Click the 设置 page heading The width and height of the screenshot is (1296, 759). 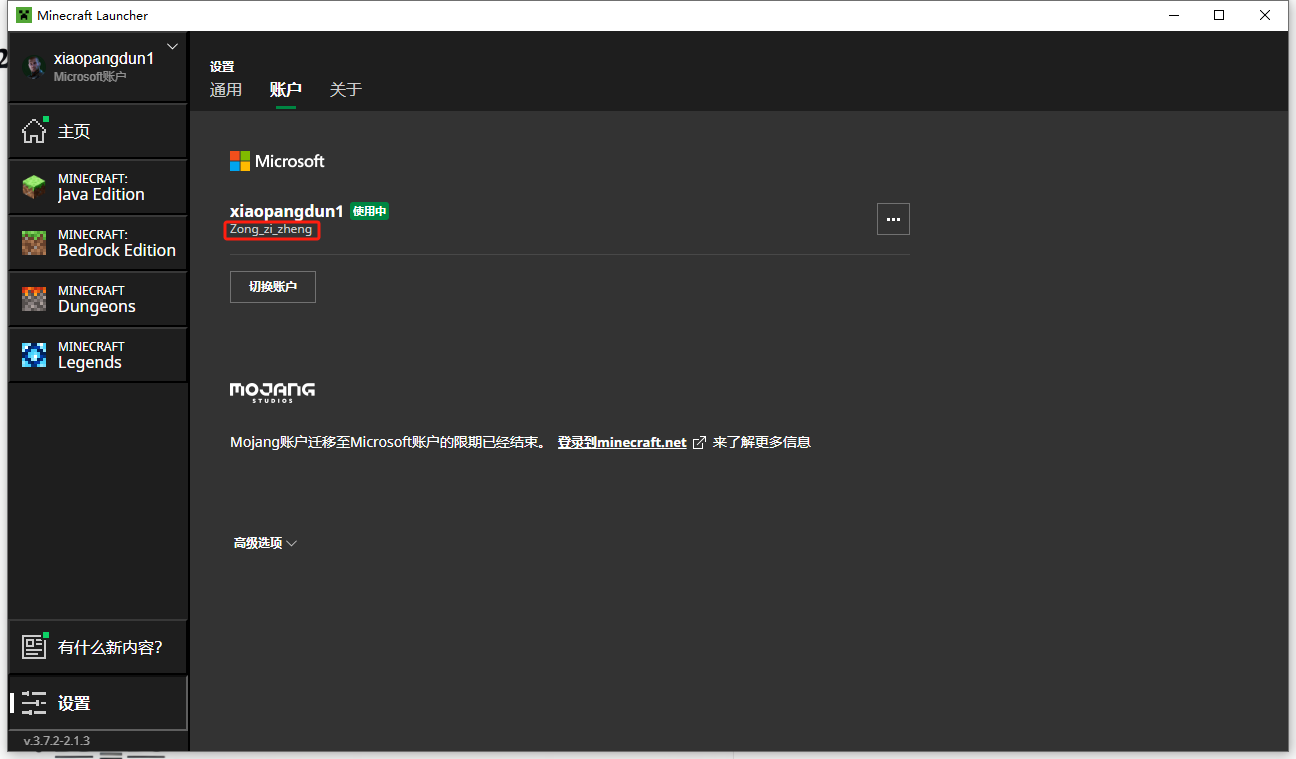[222, 67]
